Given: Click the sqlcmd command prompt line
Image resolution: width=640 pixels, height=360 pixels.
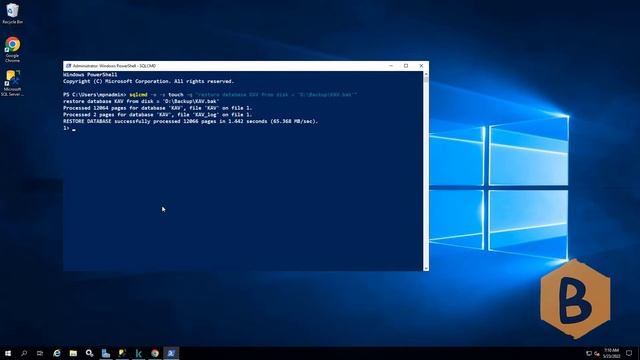Looking at the screenshot, I should (x=210, y=95).
